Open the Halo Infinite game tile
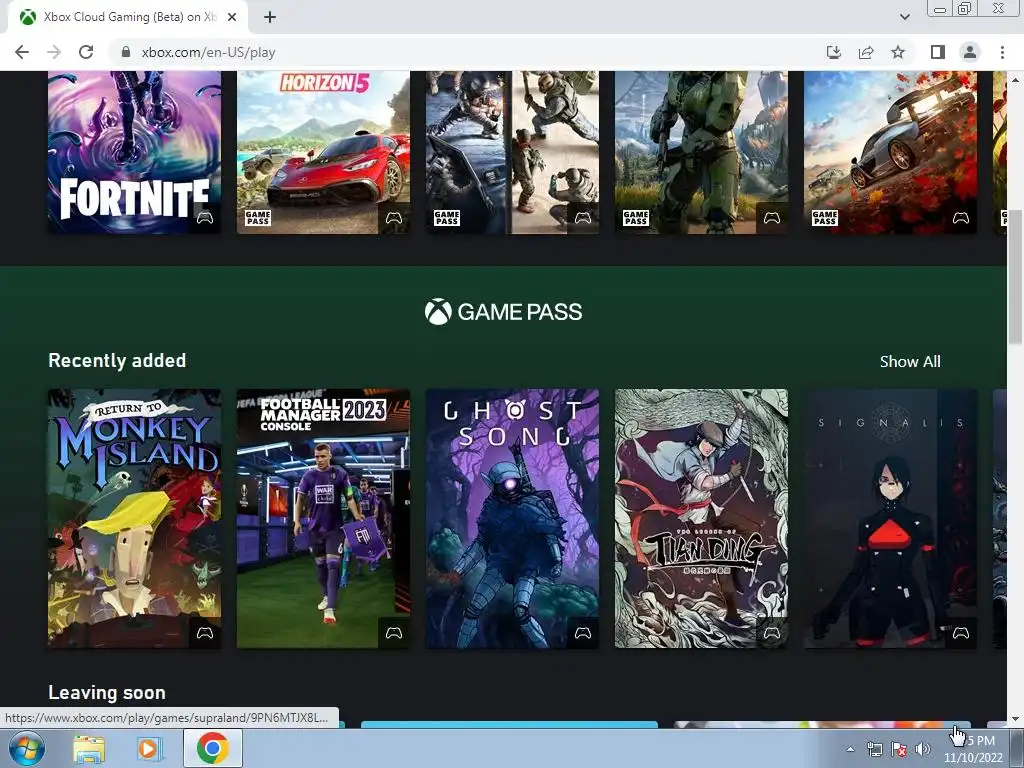1024x768 pixels. tap(701, 152)
